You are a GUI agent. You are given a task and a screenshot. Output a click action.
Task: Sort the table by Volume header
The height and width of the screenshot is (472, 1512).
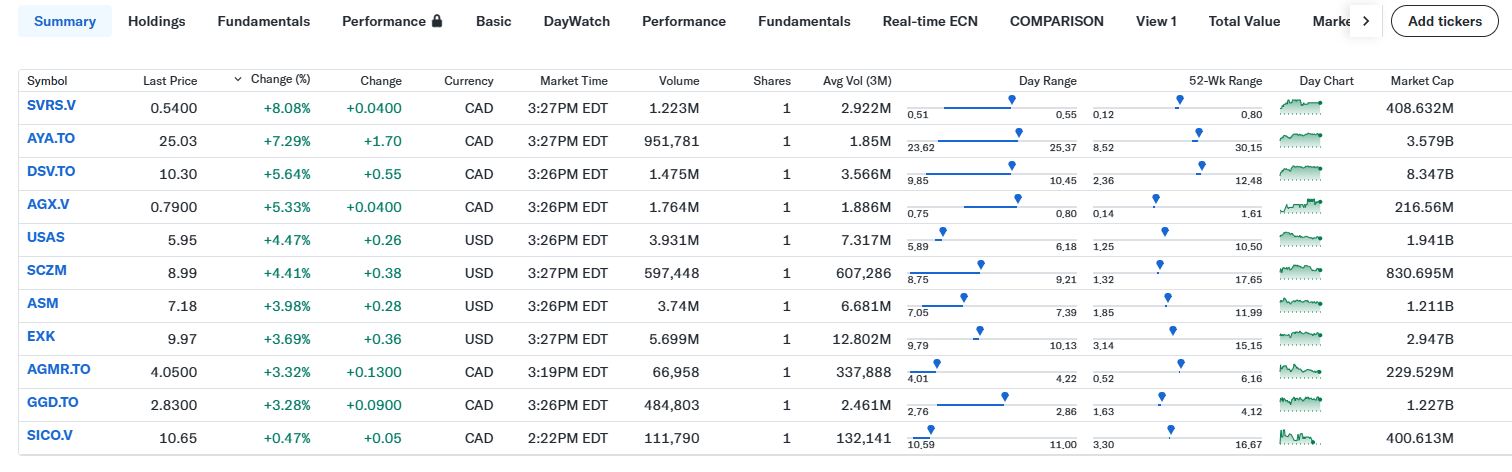tap(679, 81)
